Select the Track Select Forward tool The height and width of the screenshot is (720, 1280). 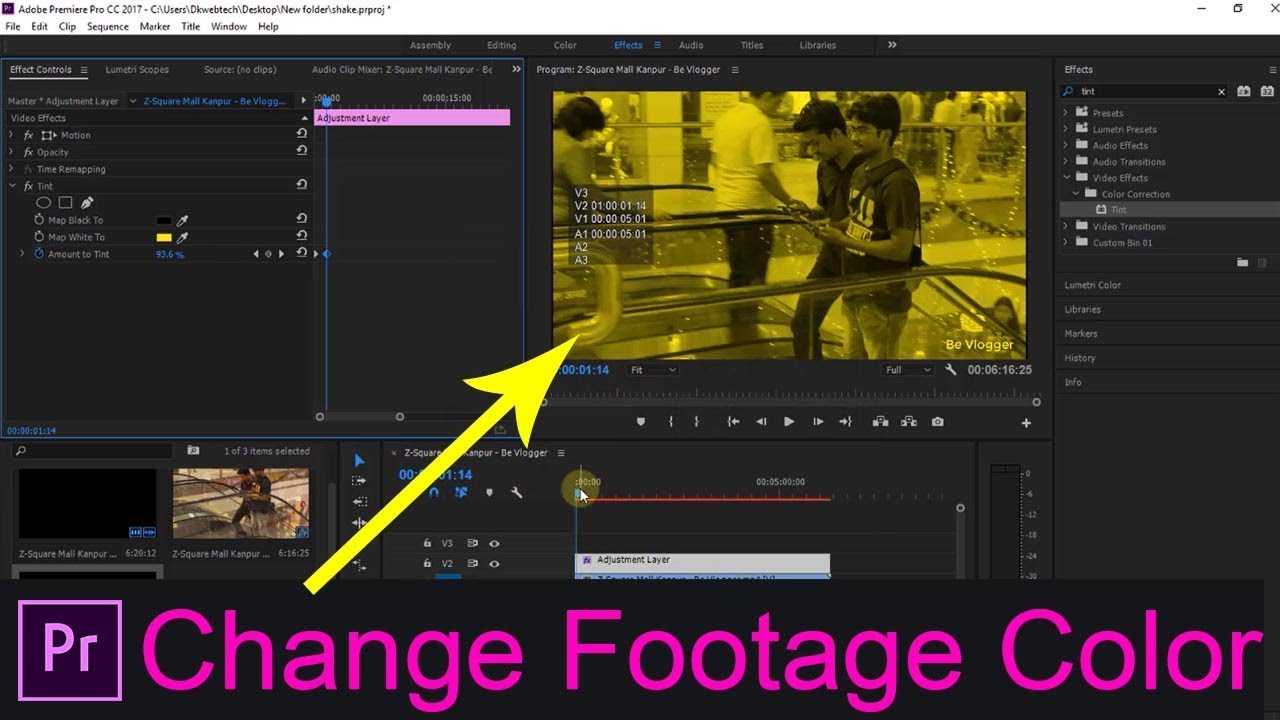[x=359, y=481]
